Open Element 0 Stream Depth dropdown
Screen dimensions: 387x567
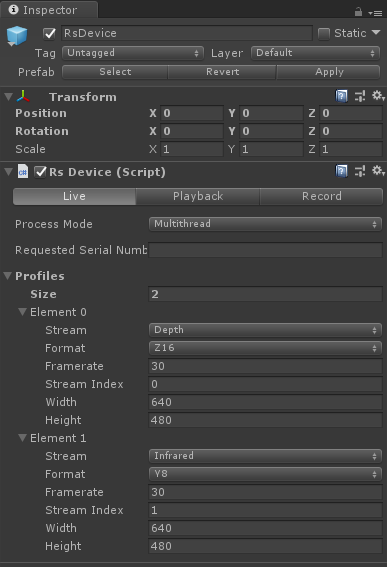[x=265, y=330]
